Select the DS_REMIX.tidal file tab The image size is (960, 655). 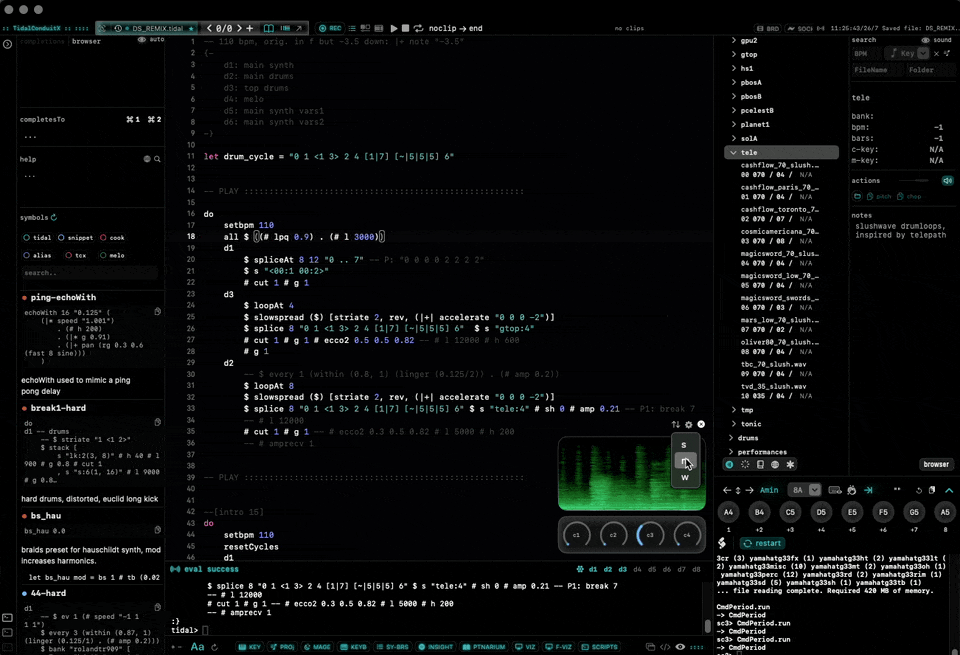tap(157, 28)
